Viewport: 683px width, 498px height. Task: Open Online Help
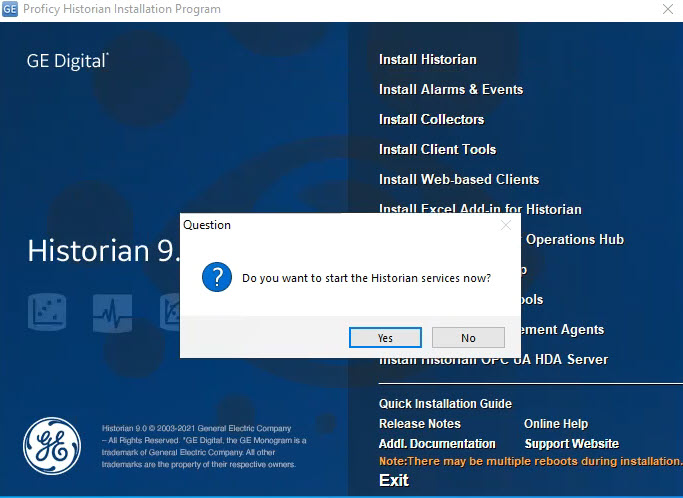click(x=556, y=423)
